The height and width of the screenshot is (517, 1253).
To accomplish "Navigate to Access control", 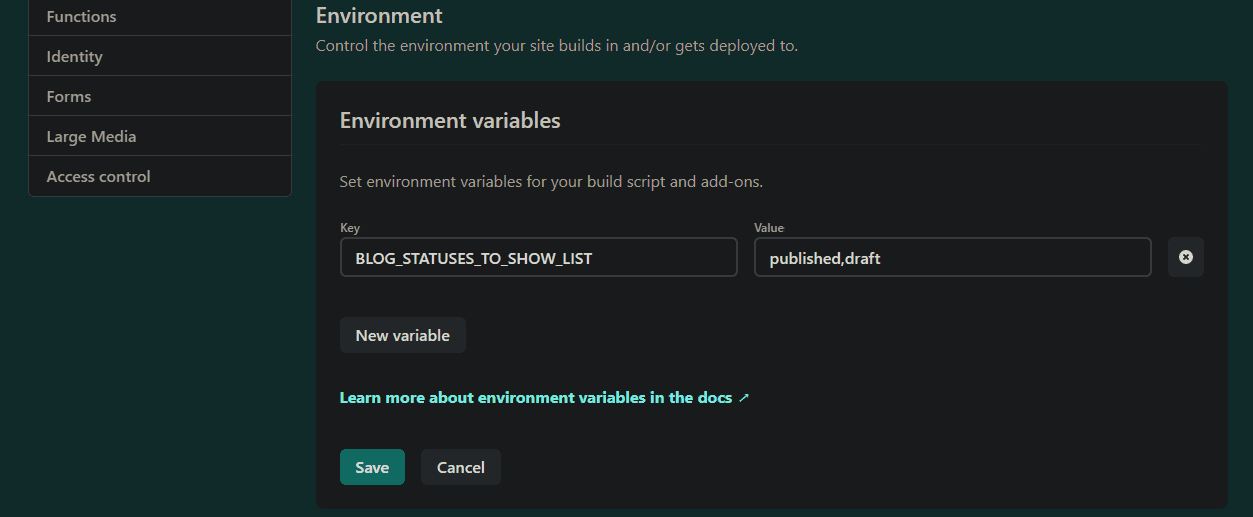I will pos(160,176).
